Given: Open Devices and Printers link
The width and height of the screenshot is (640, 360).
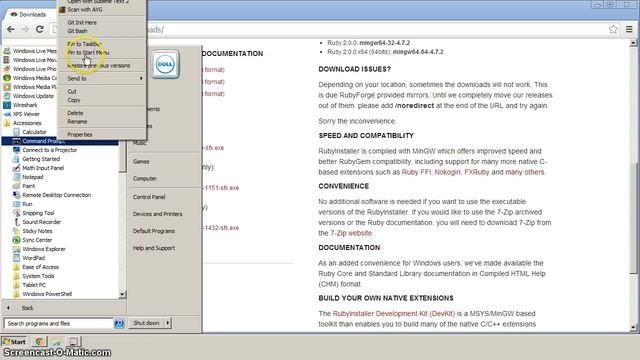Looking at the screenshot, I should point(158,214).
